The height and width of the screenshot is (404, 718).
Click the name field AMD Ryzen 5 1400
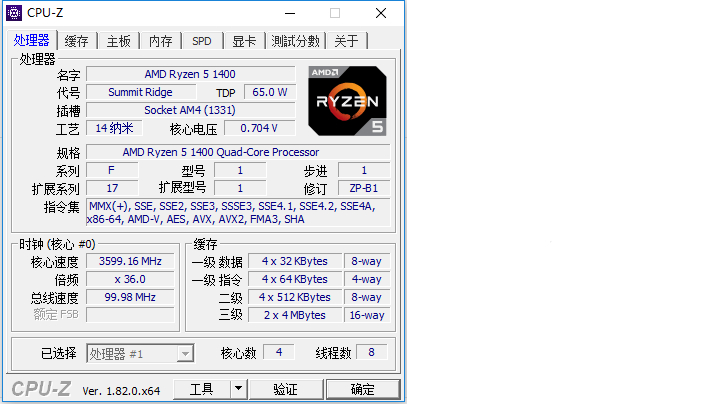(190, 74)
